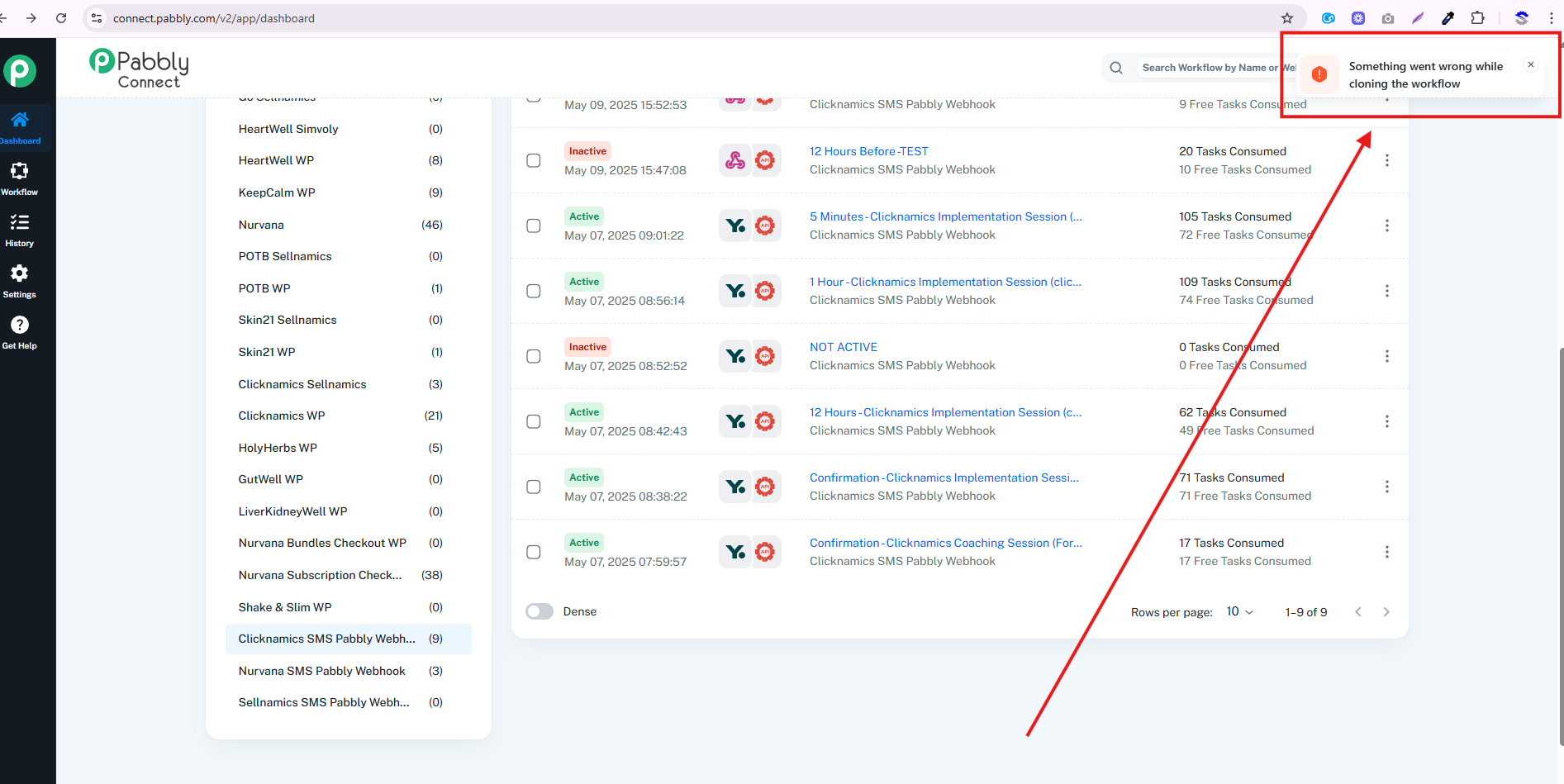Open options for 12 Hours-Clicknamics Implementation Session

(1387, 421)
